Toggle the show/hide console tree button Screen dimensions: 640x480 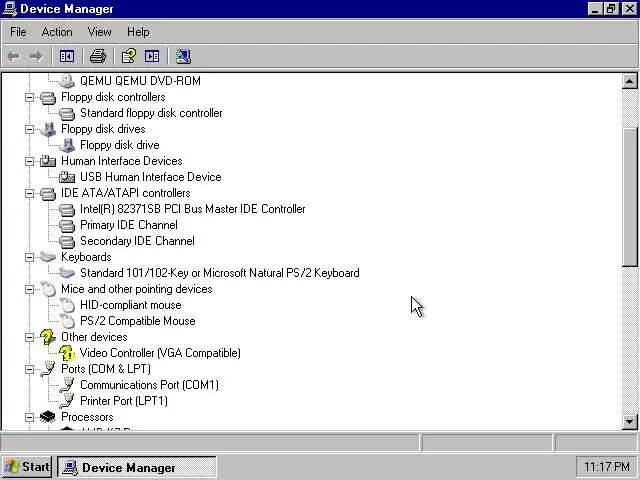point(67,56)
